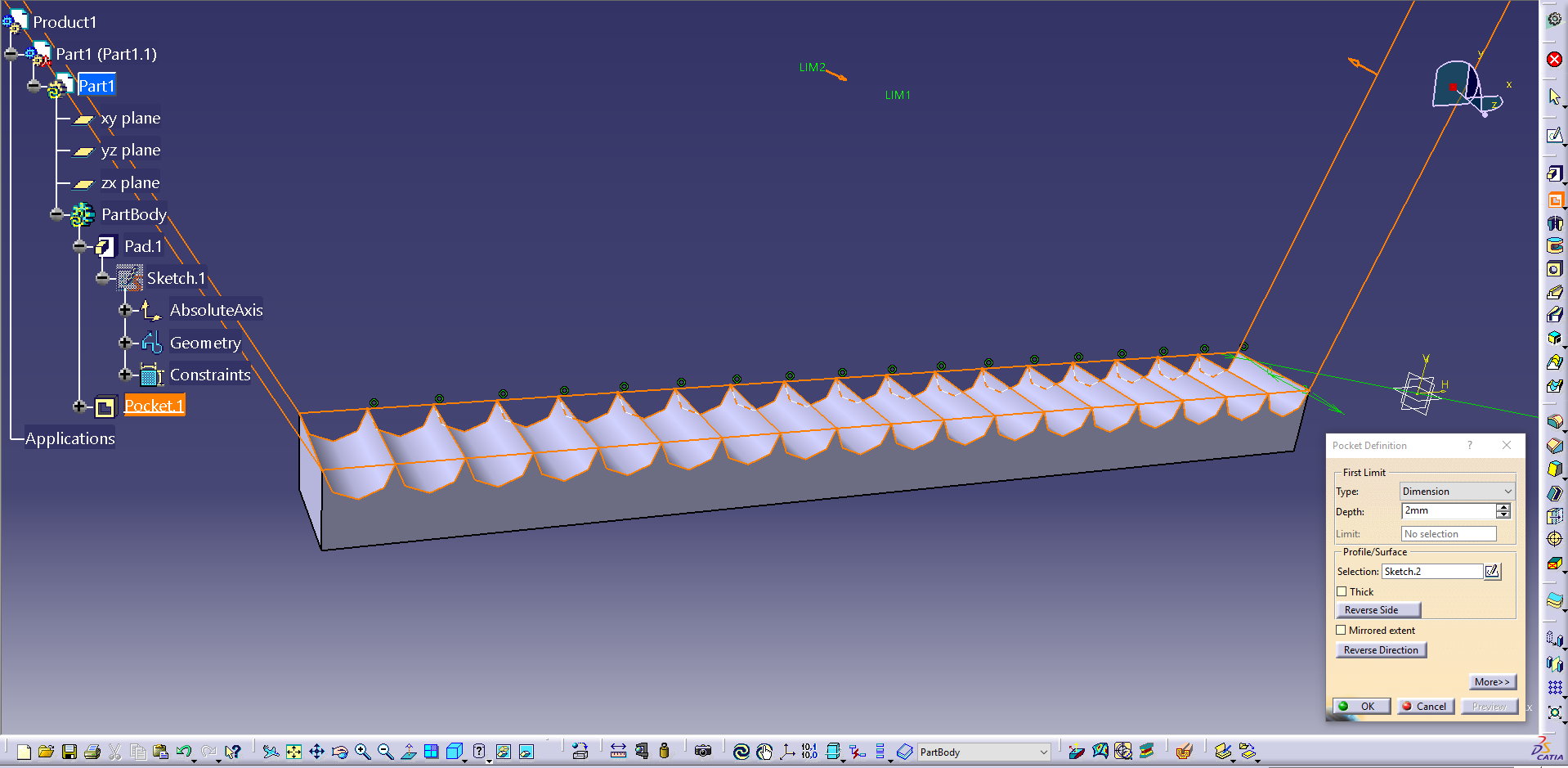This screenshot has width=1568, height=768.
Task: Click the LIM1 label in the viewport
Action: (x=898, y=95)
